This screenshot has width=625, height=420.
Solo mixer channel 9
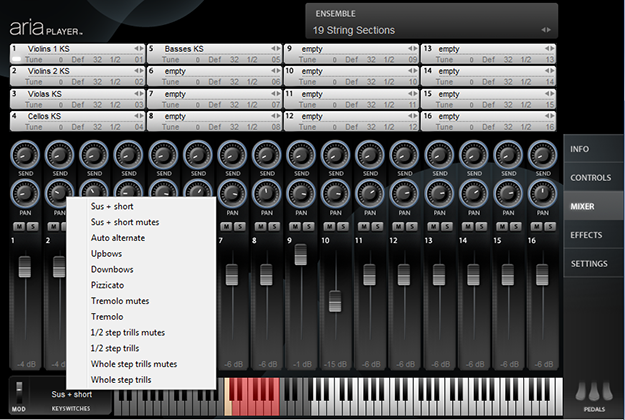pos(308,227)
